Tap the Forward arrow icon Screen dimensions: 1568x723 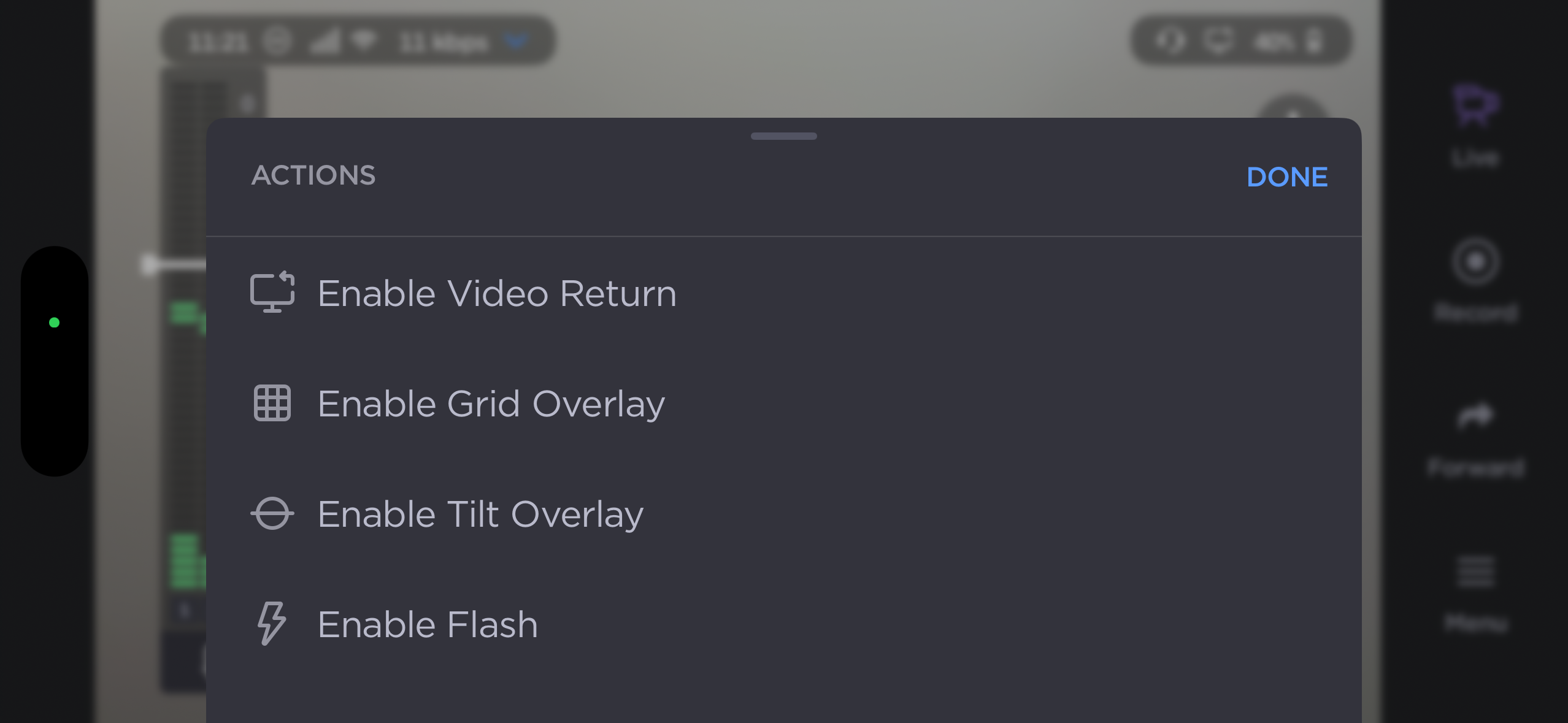(x=1475, y=416)
